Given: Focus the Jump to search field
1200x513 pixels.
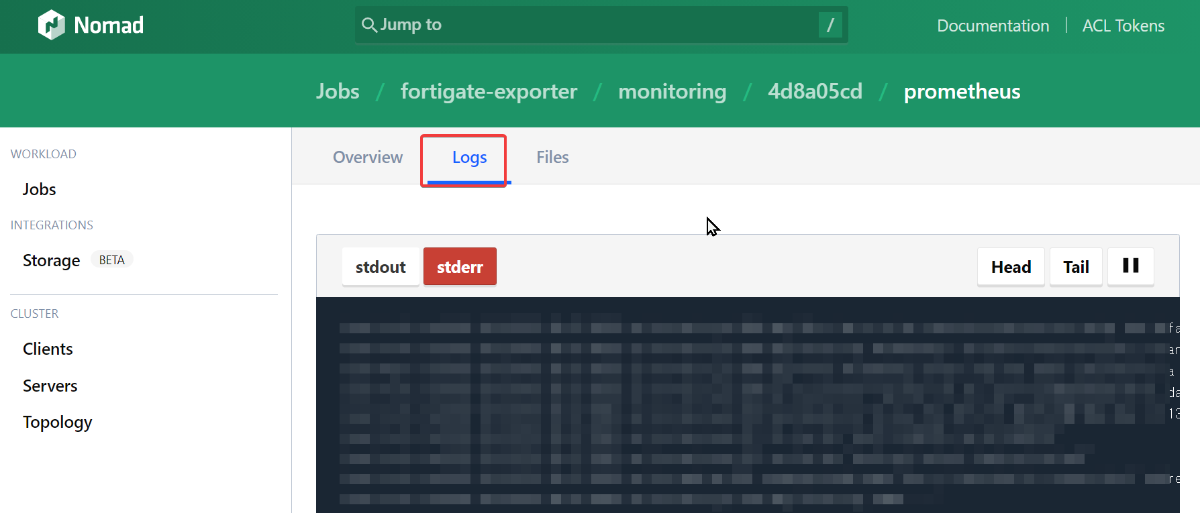Looking at the screenshot, I should (601, 25).
